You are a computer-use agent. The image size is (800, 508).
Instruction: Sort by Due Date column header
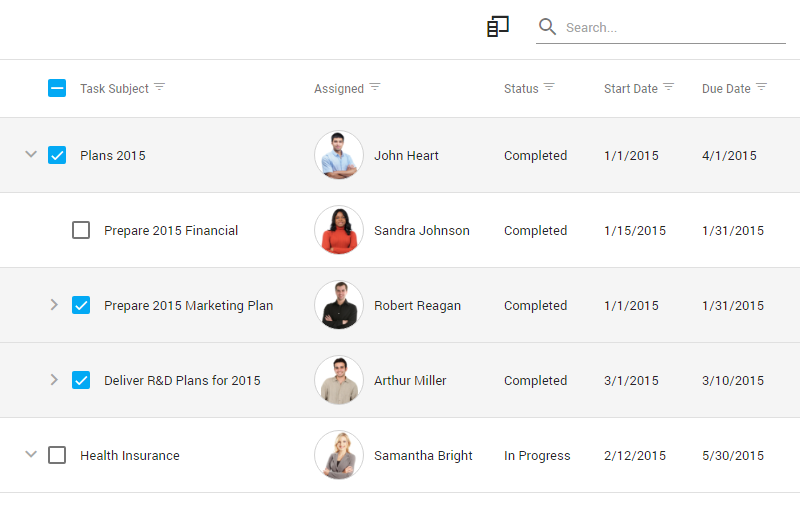pyautogui.click(x=726, y=89)
